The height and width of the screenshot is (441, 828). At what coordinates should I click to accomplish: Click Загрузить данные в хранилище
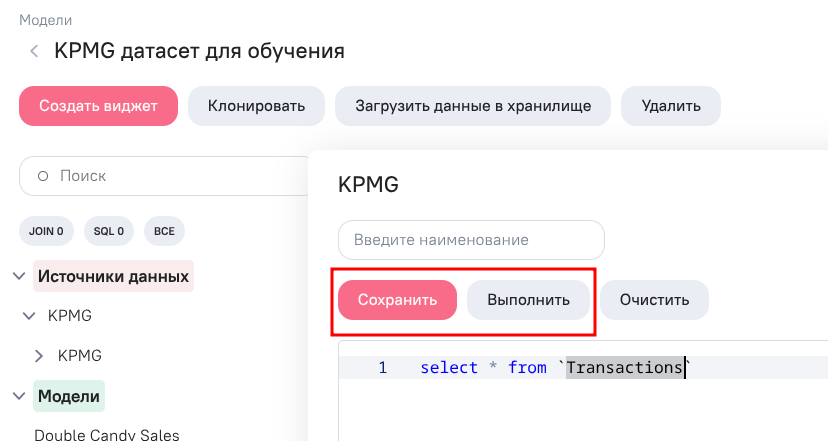point(473,106)
